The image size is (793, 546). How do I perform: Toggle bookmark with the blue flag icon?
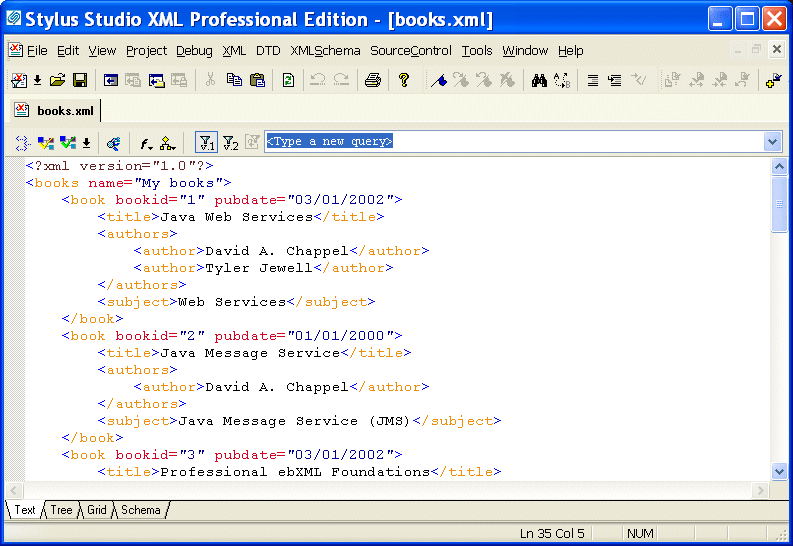click(438, 80)
